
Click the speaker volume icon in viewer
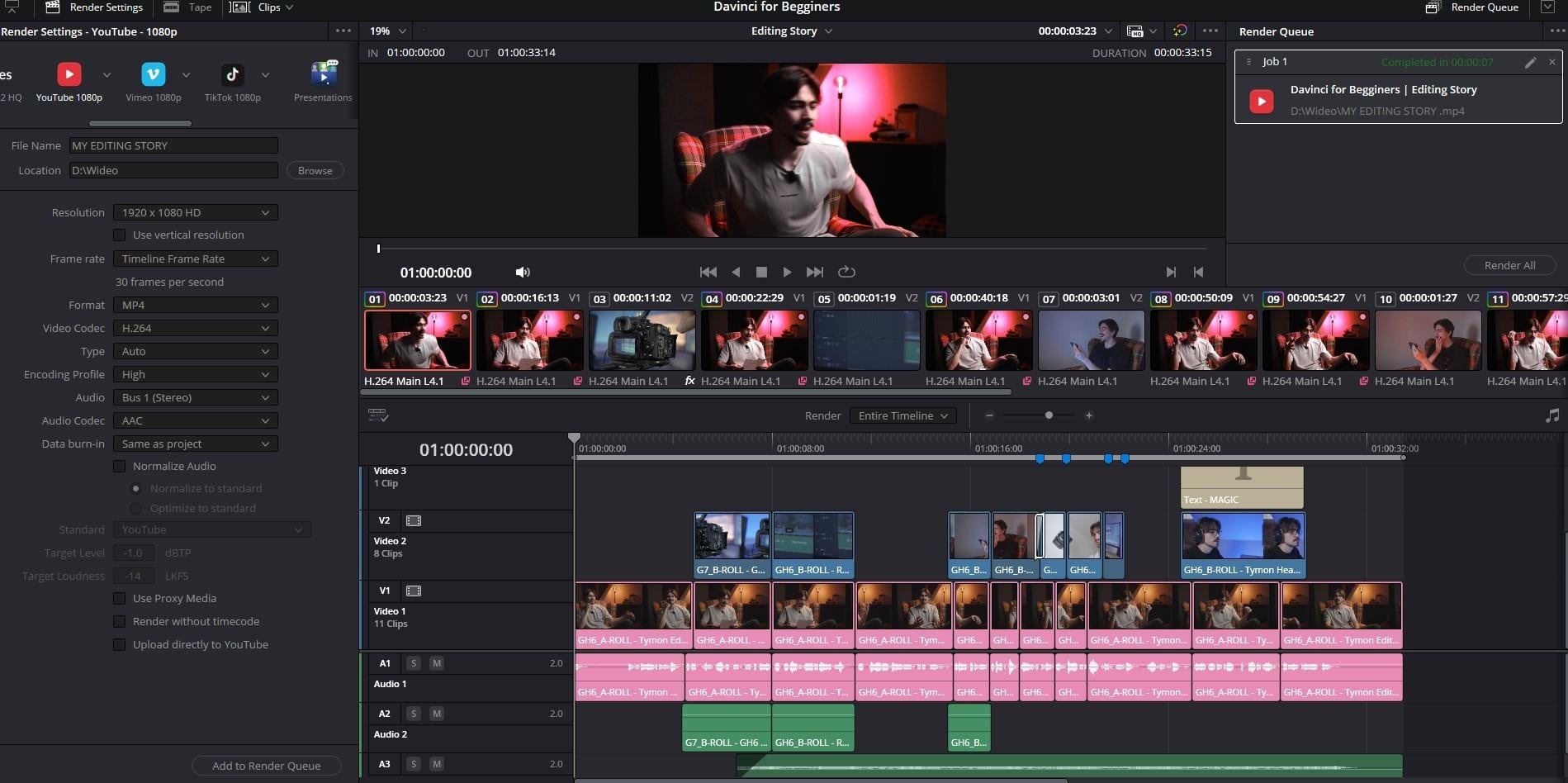click(x=523, y=272)
